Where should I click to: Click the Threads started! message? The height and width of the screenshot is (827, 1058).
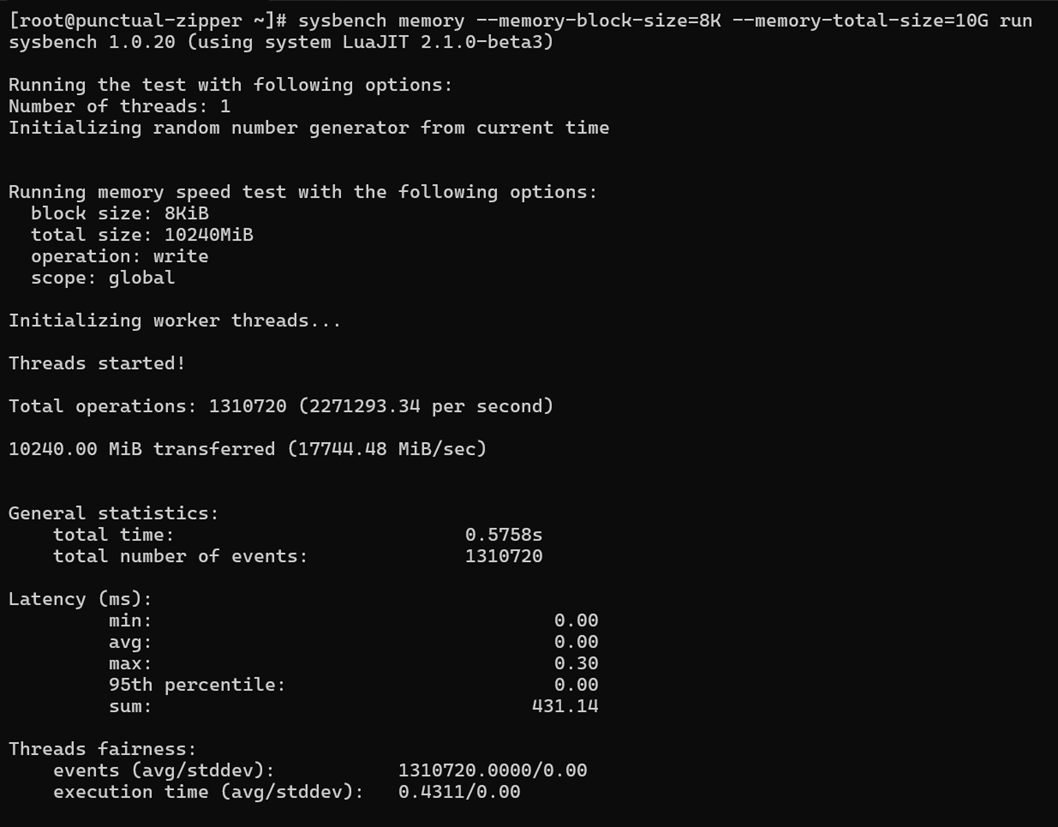97,364
